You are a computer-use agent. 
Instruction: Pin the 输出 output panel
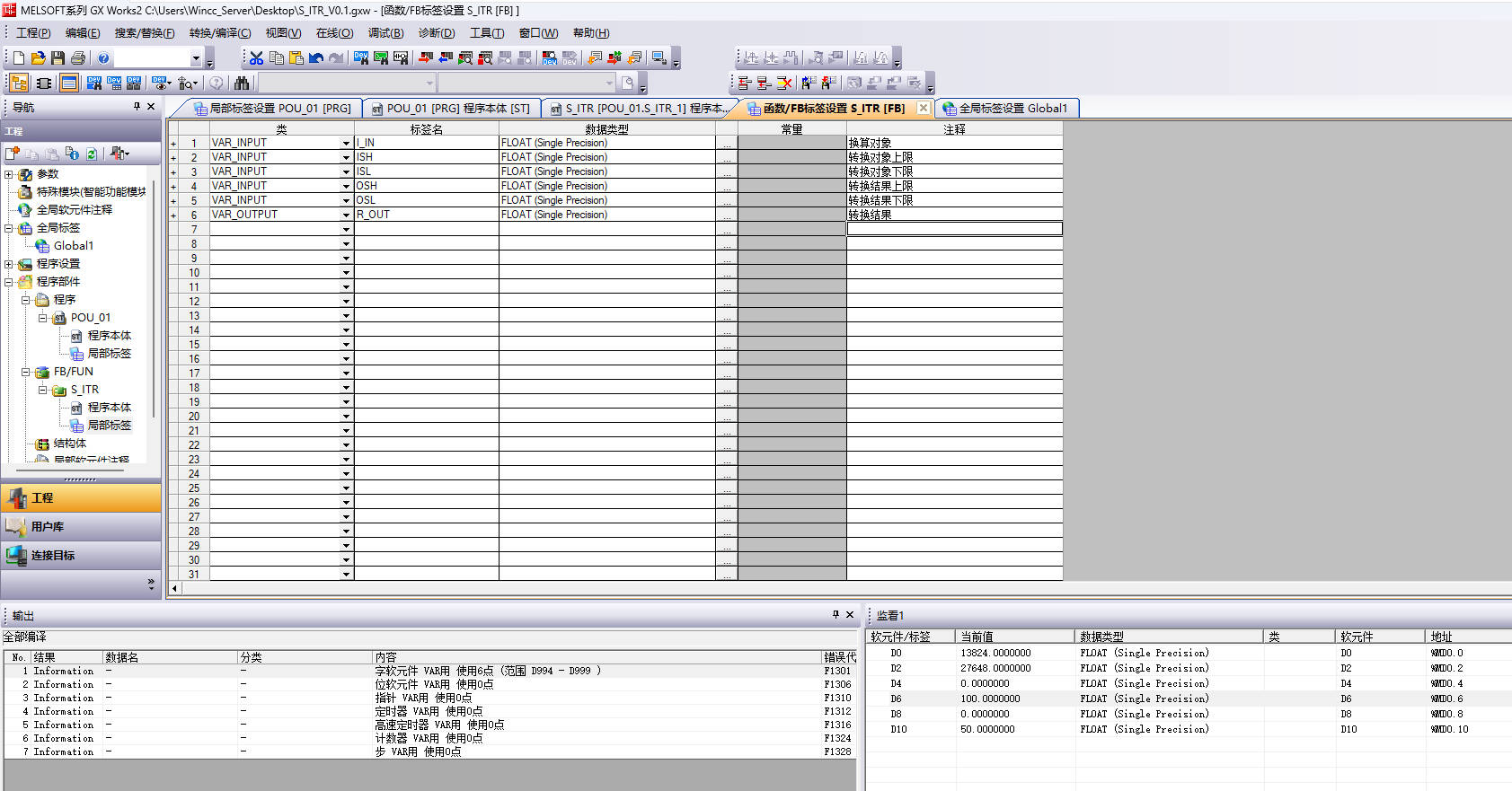(x=836, y=615)
